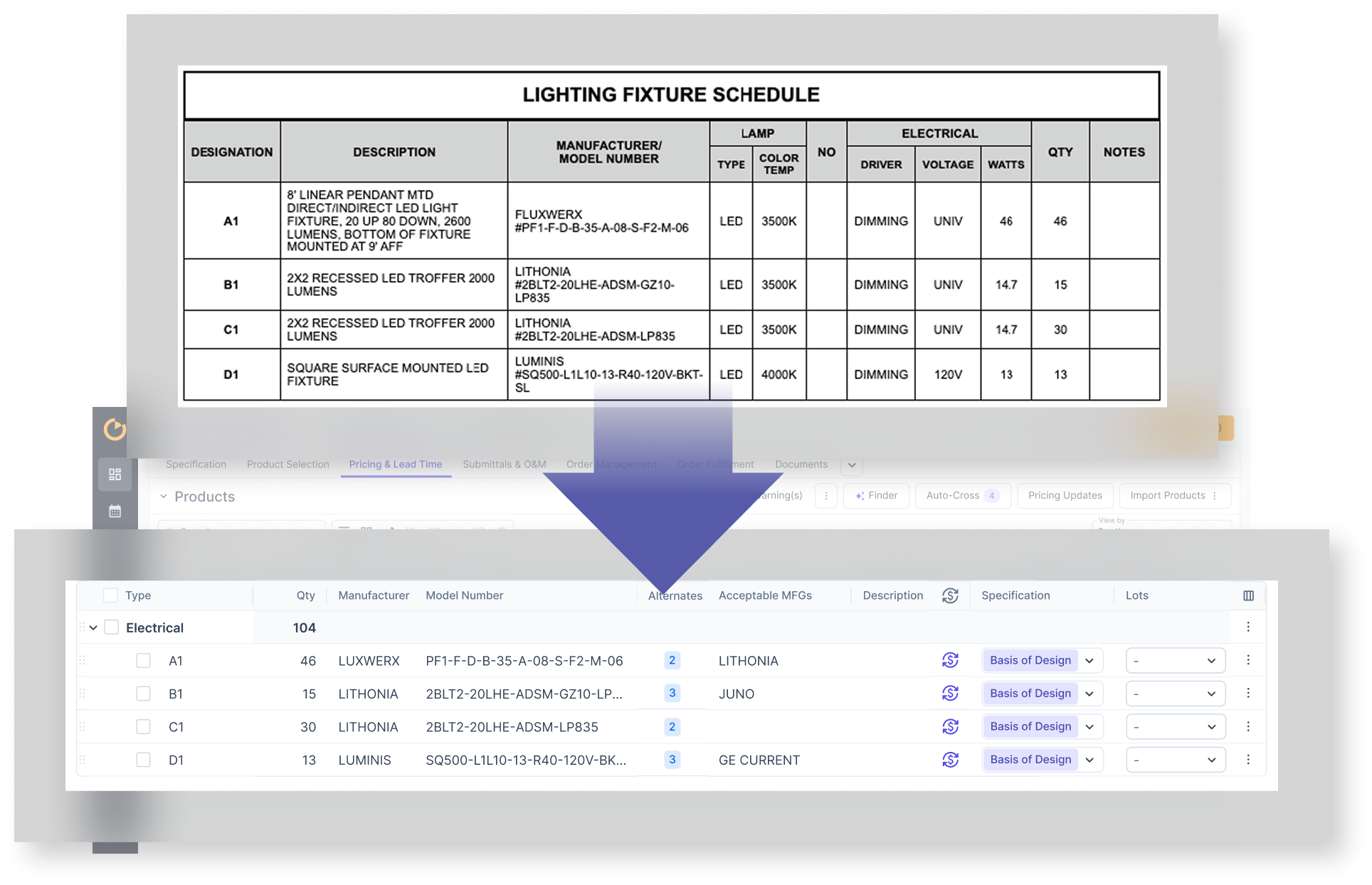Click the Import Products button
The height and width of the screenshot is (885, 1372).
click(x=1174, y=495)
